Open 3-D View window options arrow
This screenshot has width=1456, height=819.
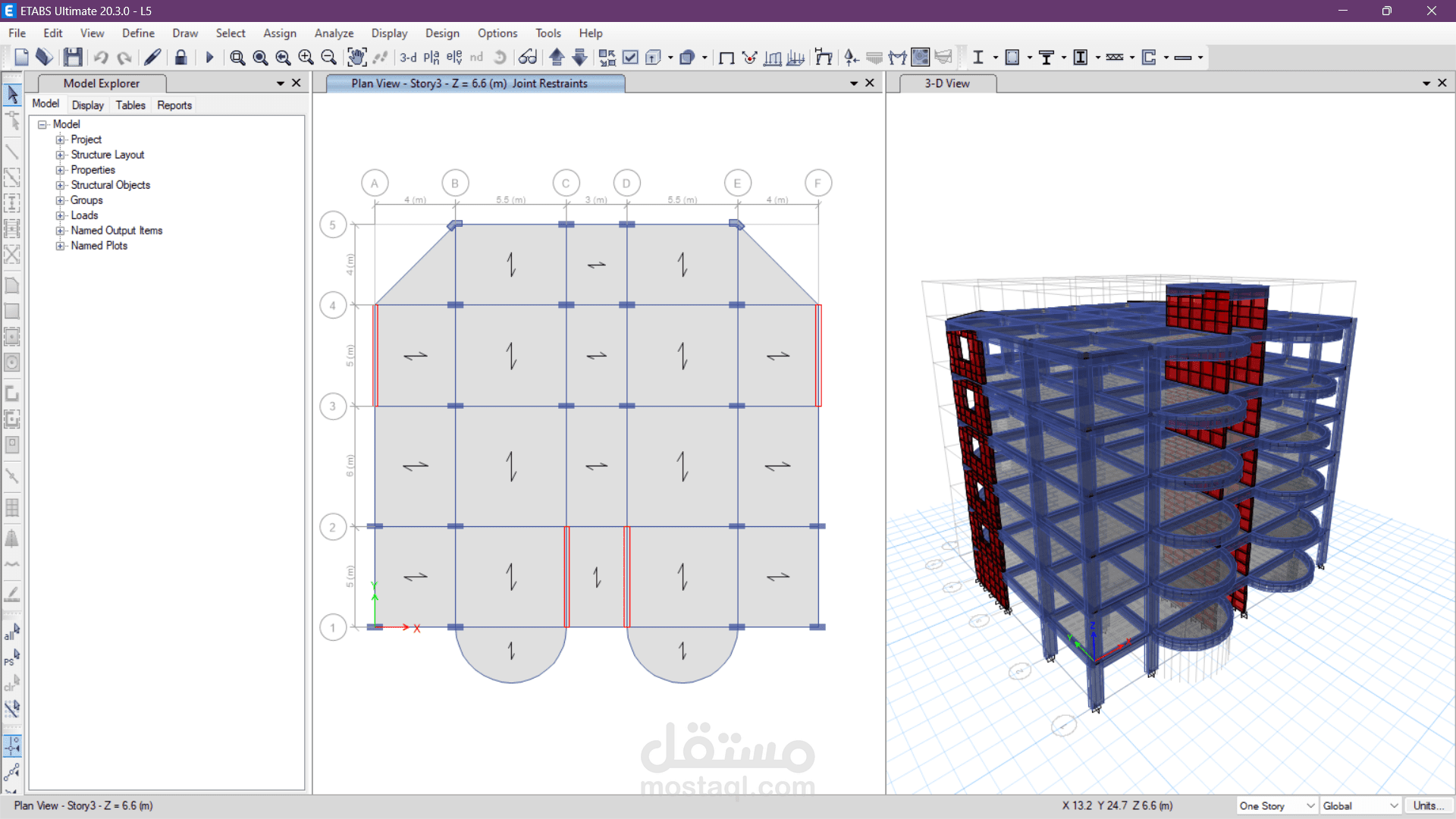[1426, 83]
